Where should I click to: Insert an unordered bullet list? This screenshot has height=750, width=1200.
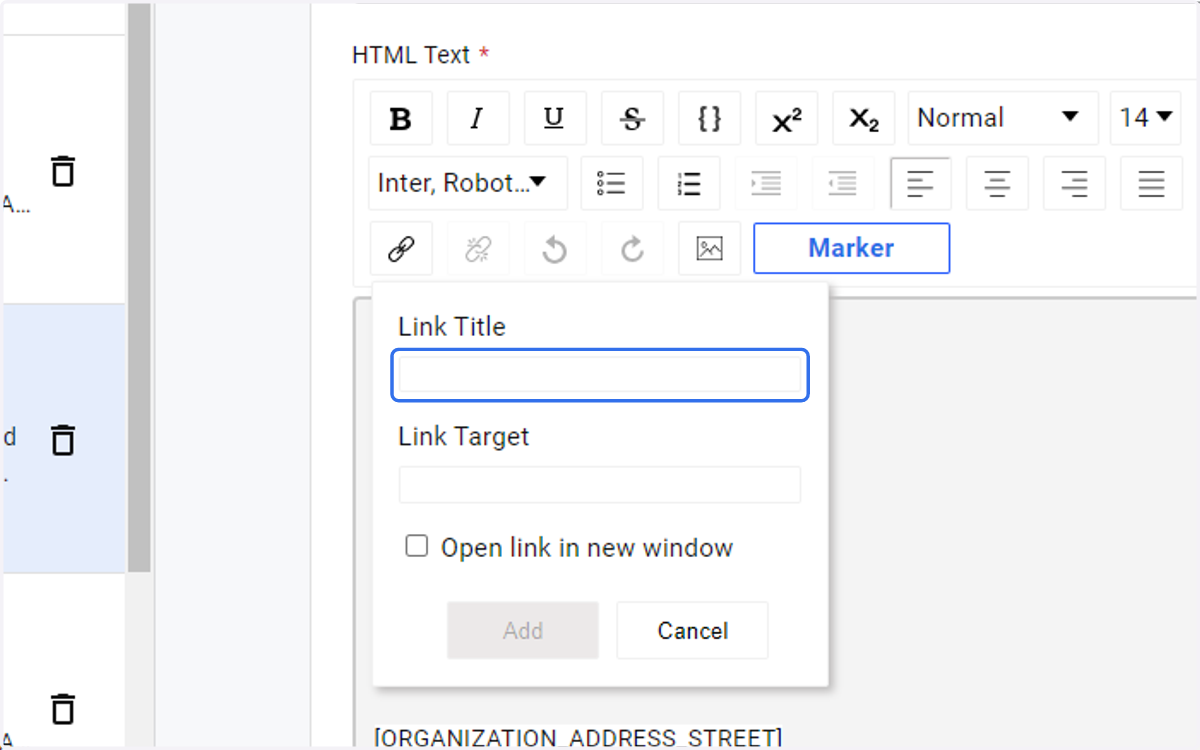coord(612,183)
